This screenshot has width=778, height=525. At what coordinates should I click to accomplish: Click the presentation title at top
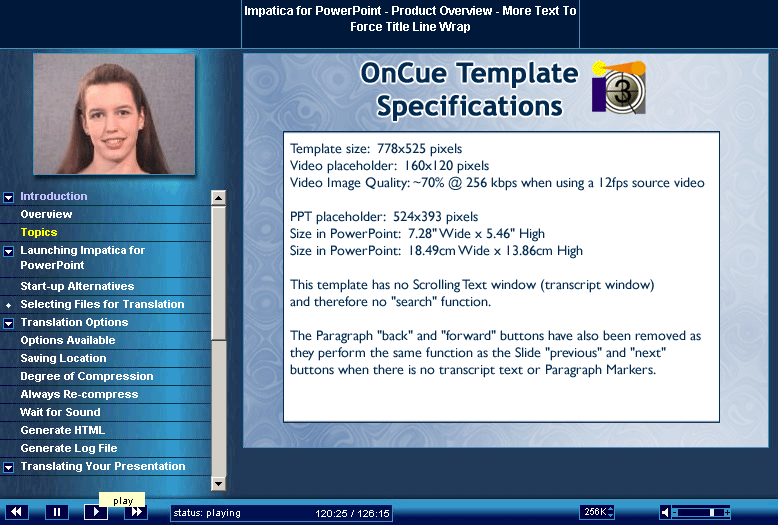click(410, 19)
